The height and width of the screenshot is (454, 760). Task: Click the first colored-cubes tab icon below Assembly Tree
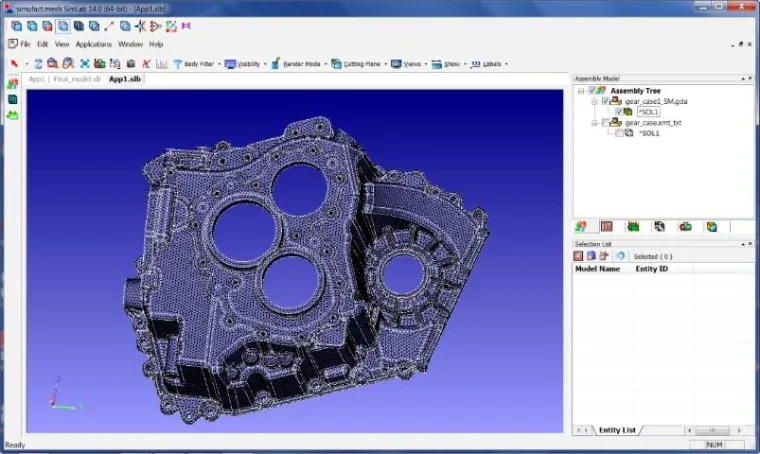click(x=581, y=227)
